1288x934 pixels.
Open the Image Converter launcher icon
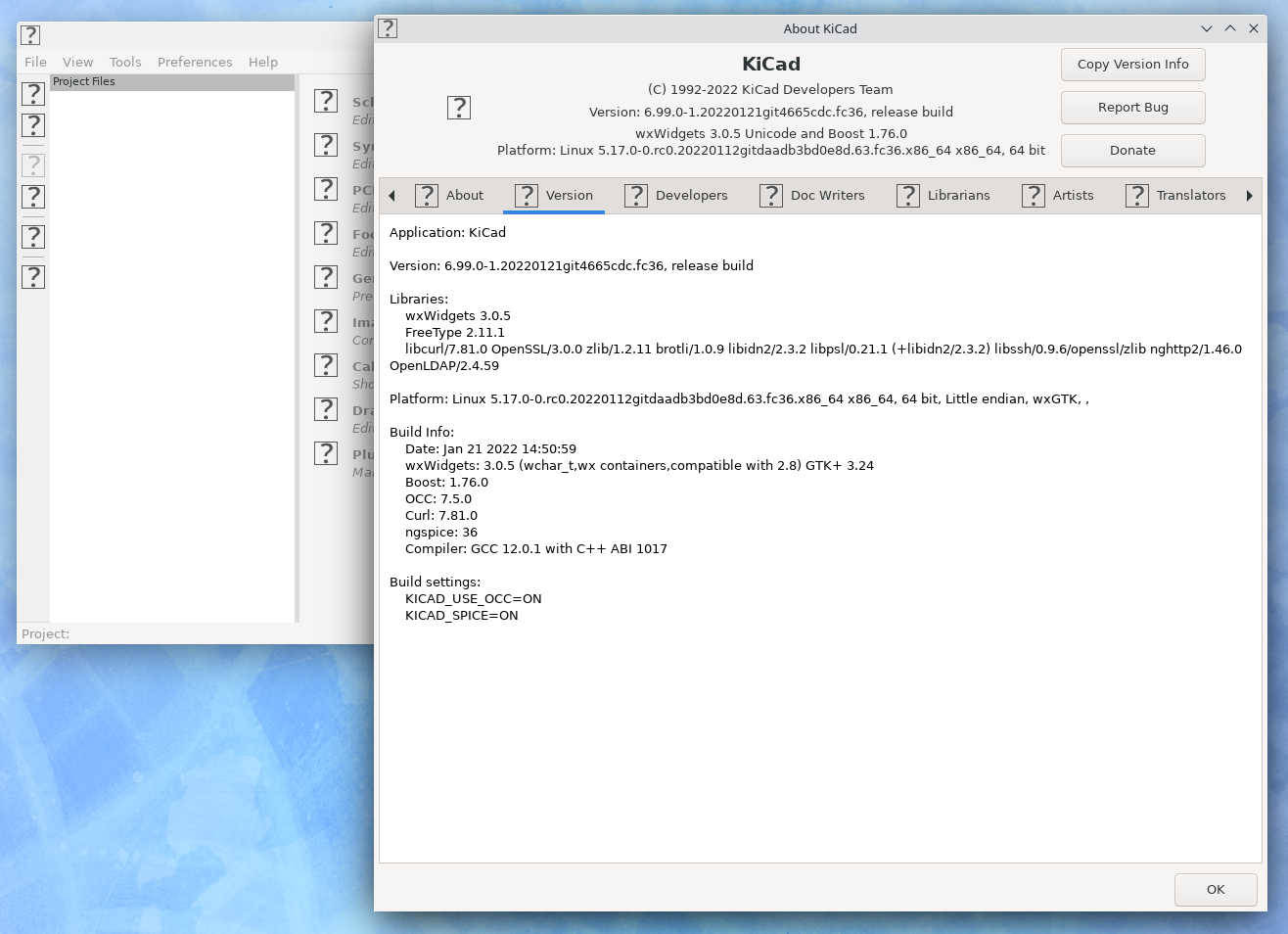click(326, 321)
